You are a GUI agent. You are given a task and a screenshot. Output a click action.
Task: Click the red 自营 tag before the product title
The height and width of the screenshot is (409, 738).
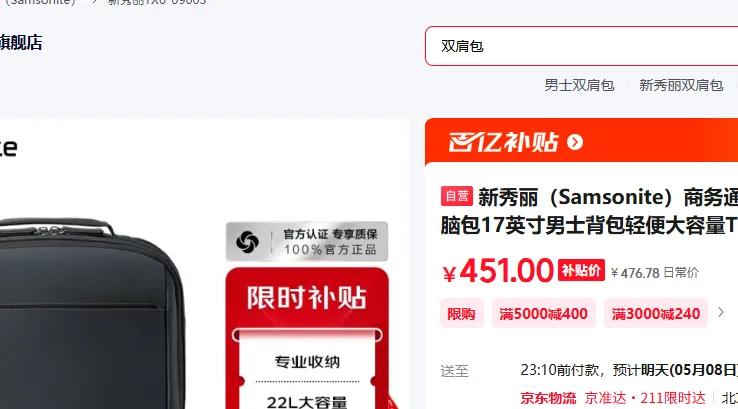tap(457, 196)
